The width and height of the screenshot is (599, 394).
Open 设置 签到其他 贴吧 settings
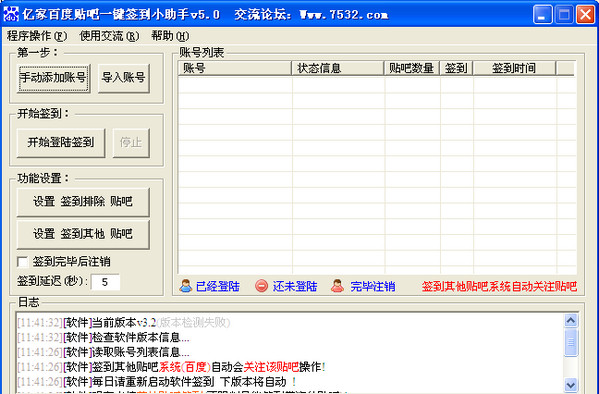pyautogui.click(x=83, y=234)
